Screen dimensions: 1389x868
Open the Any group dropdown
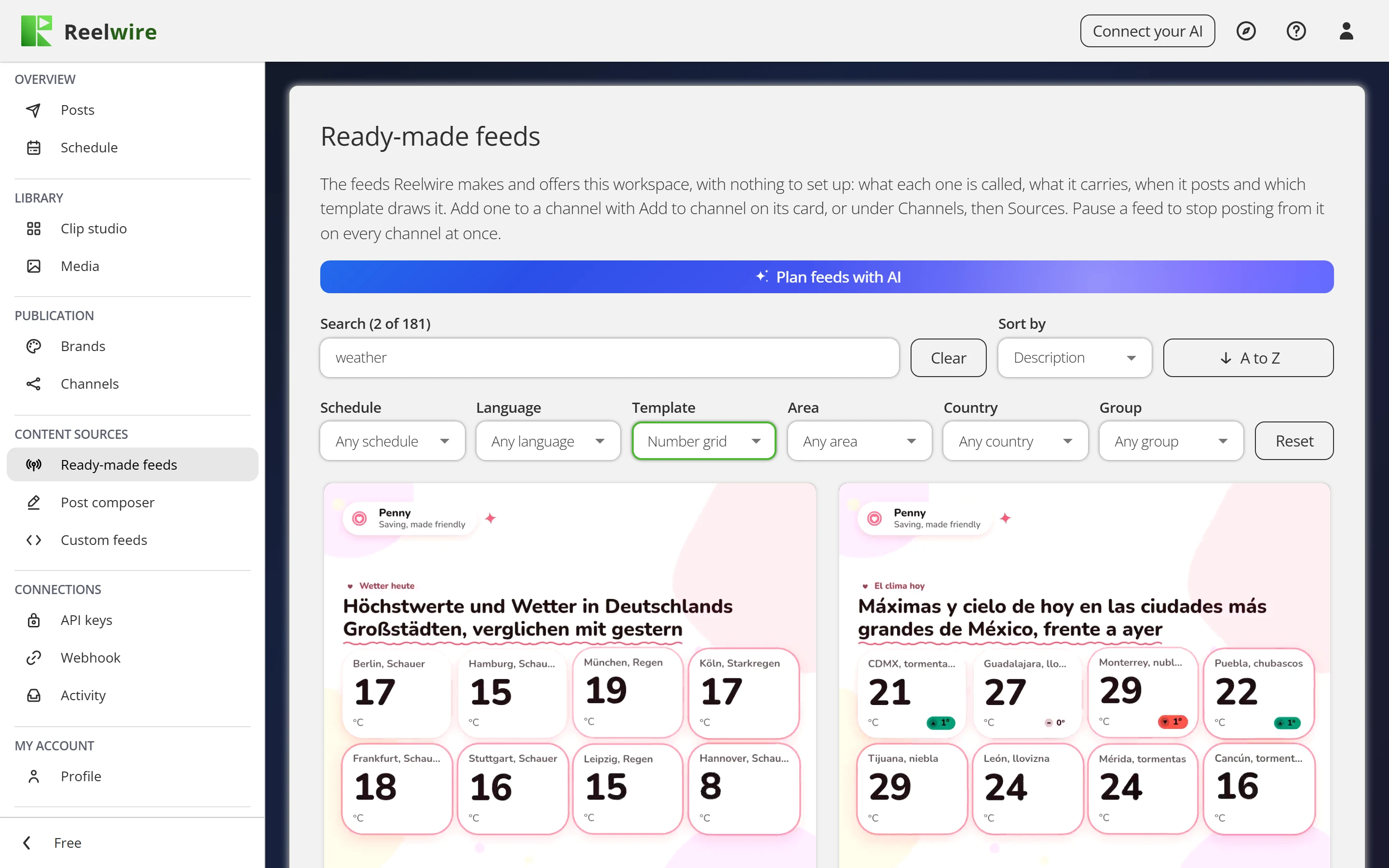click(1171, 441)
